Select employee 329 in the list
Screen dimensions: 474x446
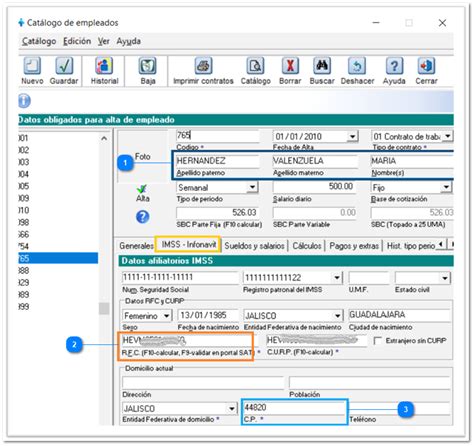58,283
